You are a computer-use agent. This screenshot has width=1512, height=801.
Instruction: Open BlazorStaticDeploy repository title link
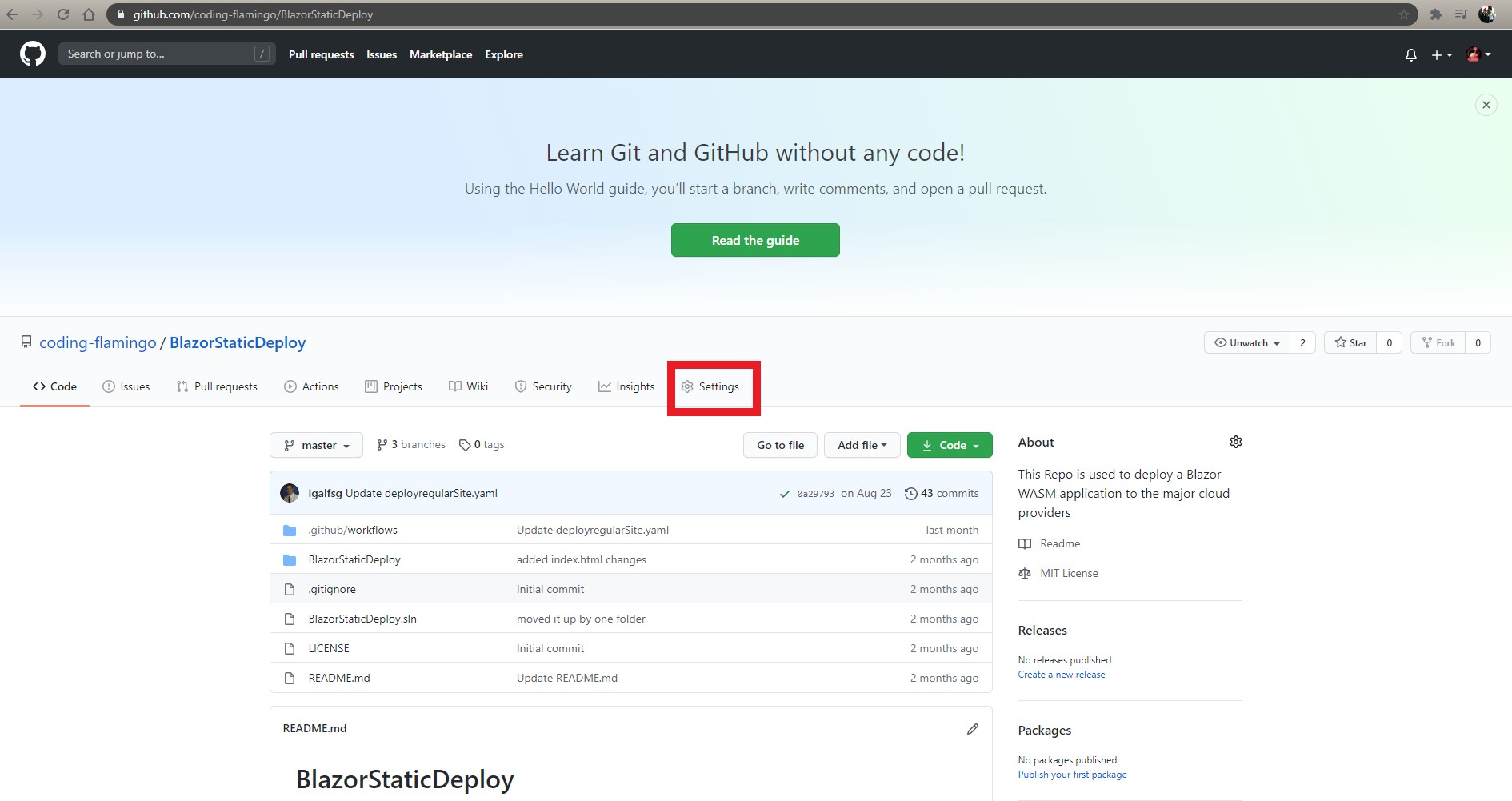(x=238, y=342)
